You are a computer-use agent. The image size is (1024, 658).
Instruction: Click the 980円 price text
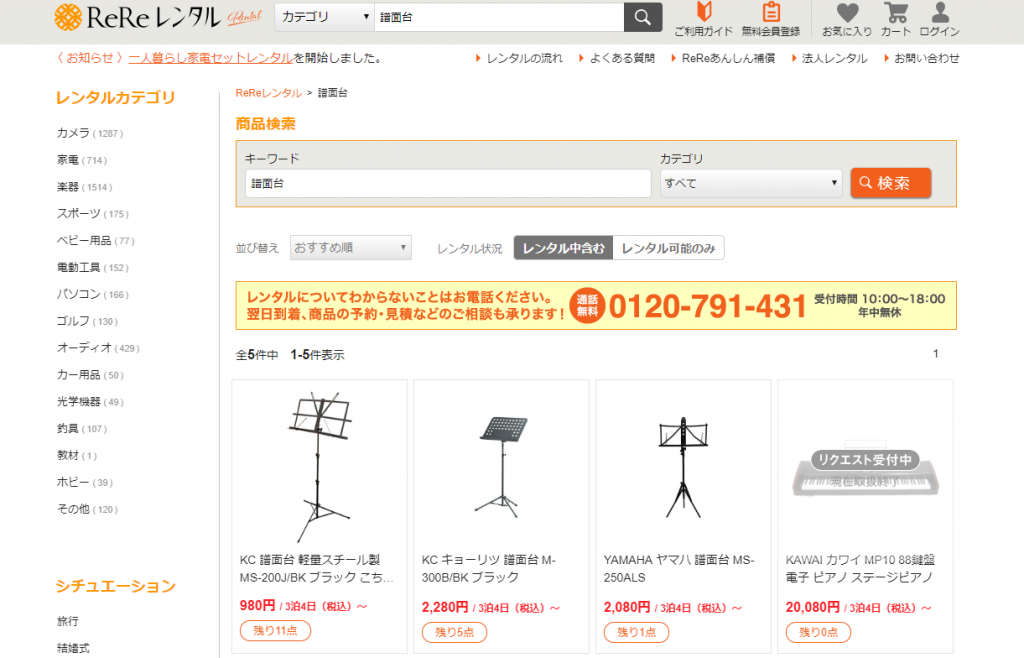point(257,605)
